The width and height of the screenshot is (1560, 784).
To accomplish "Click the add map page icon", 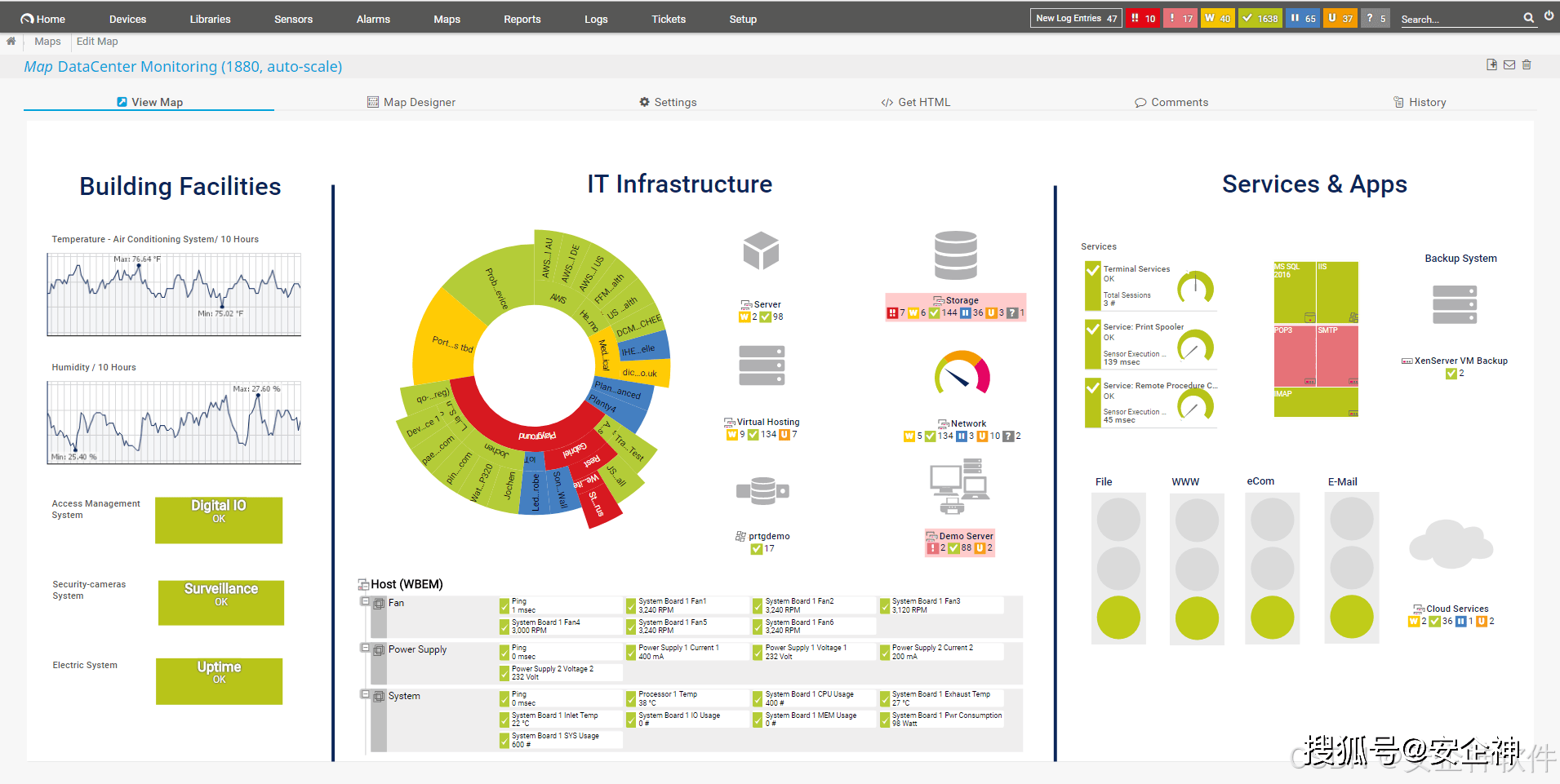I will coord(1491,65).
